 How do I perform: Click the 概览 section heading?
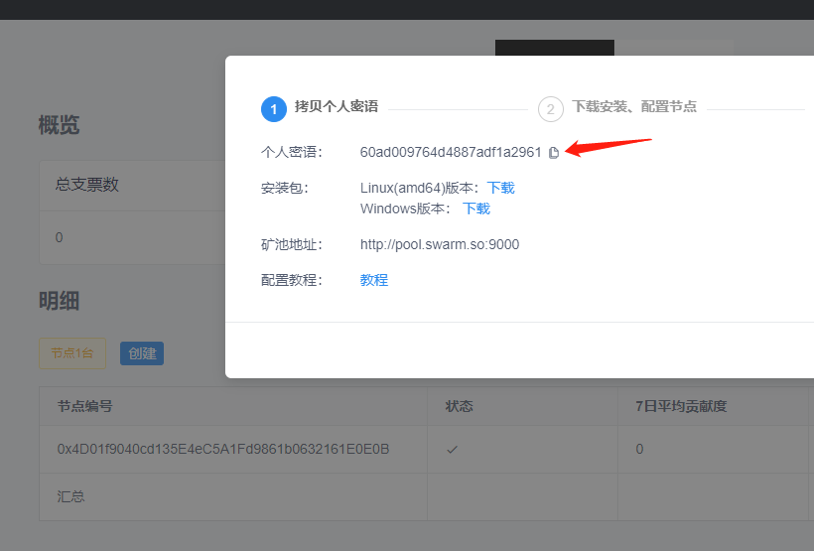pos(59,125)
